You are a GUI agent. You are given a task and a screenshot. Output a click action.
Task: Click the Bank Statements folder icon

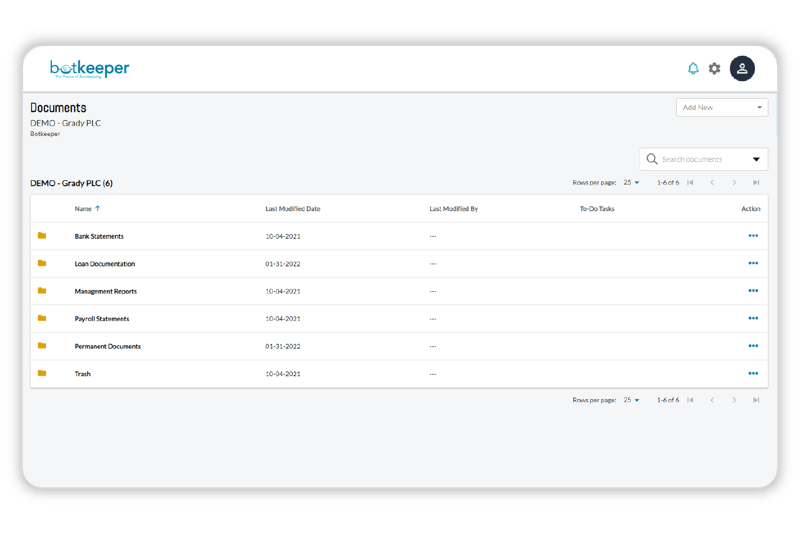click(x=42, y=236)
